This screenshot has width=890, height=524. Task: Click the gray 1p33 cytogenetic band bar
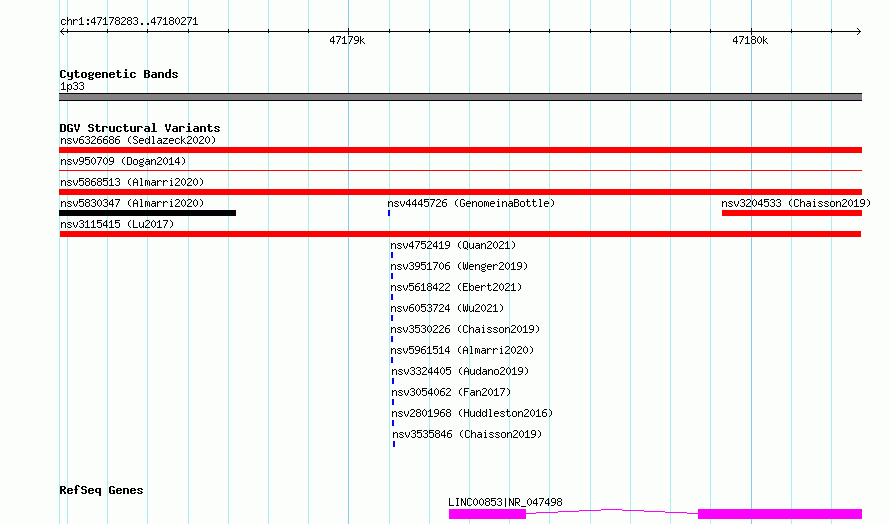click(x=460, y=97)
